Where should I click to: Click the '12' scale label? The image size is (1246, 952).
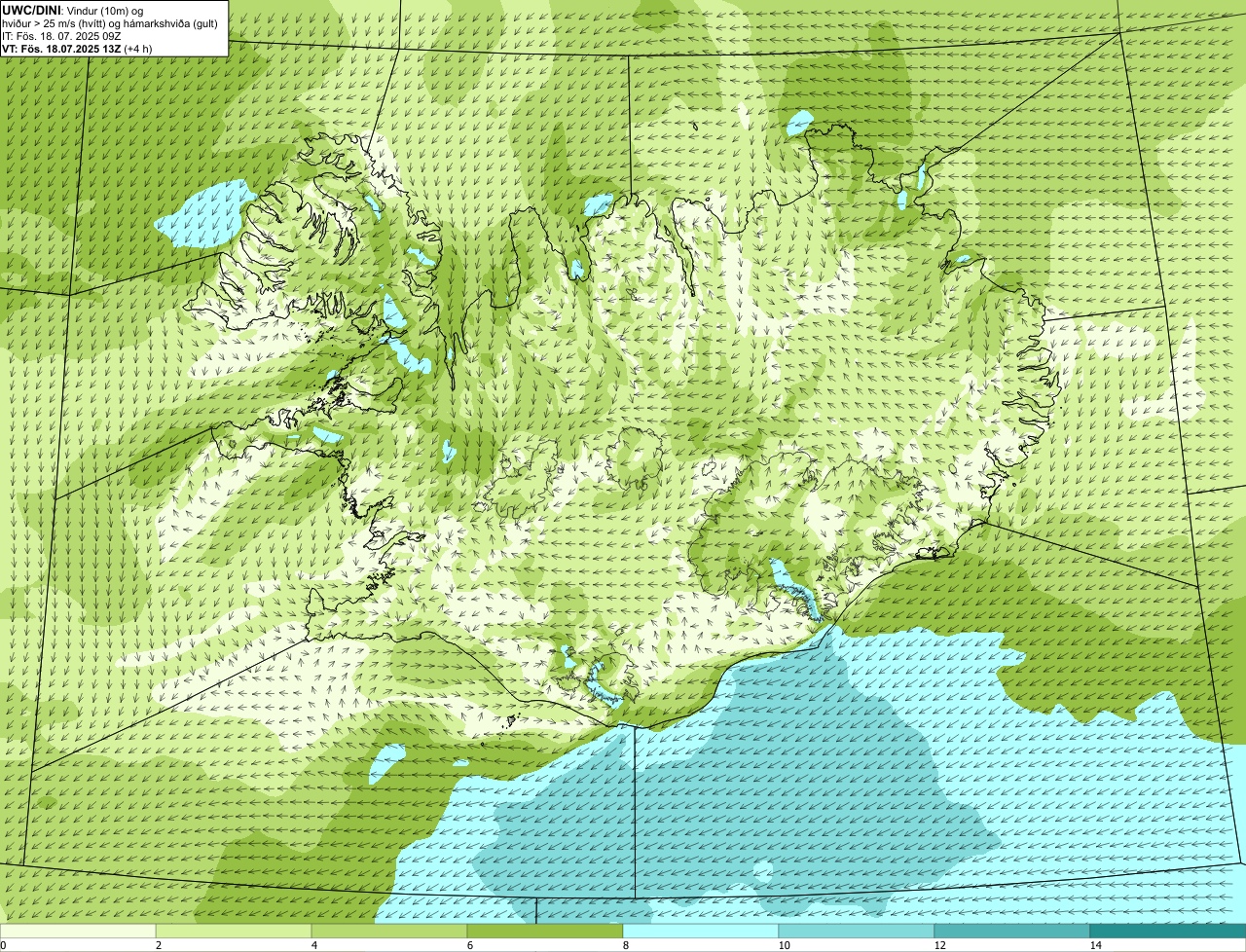(939, 945)
